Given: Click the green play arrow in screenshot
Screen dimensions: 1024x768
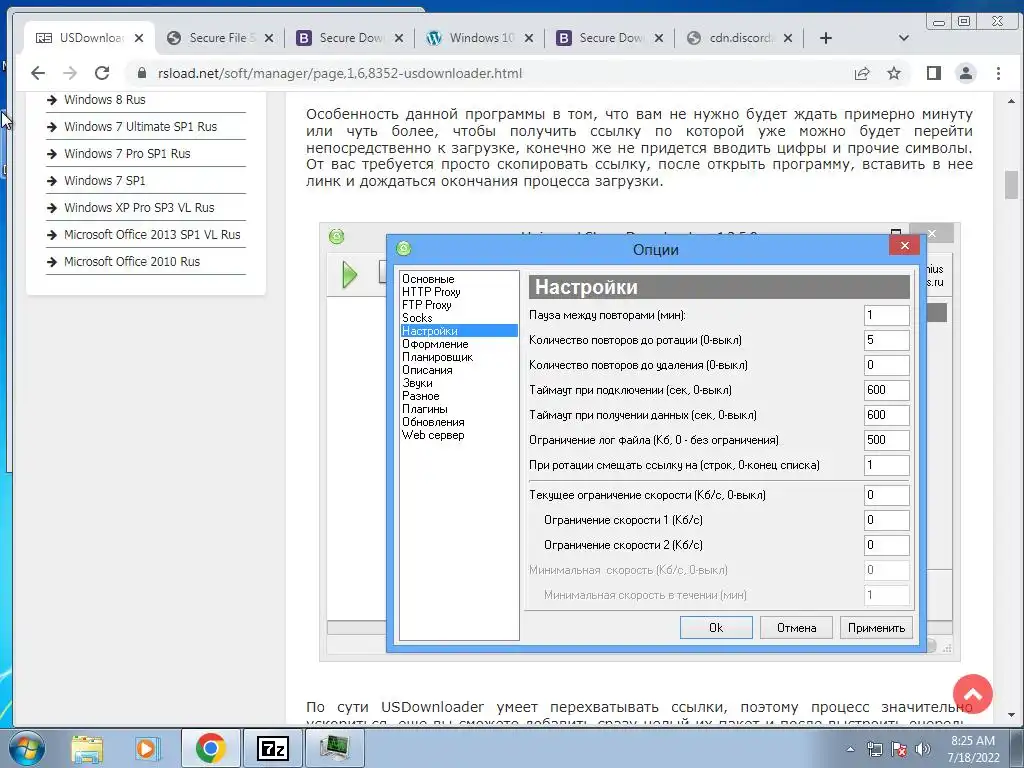Looking at the screenshot, I should click(x=349, y=275).
